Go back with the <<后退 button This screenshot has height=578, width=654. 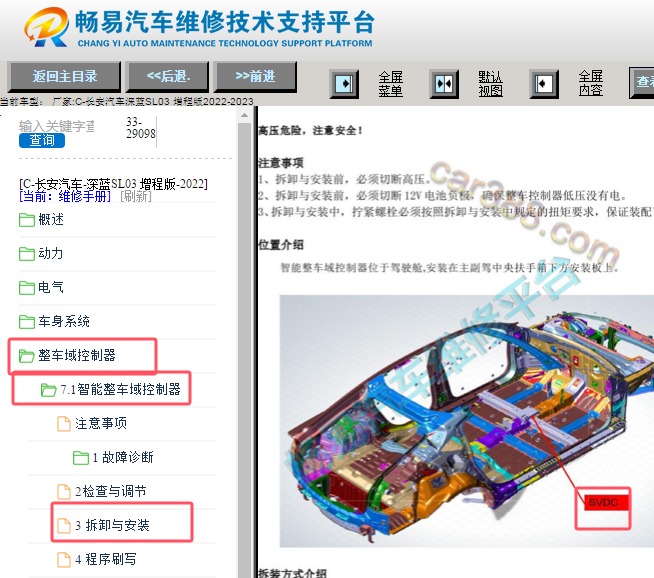[168, 77]
